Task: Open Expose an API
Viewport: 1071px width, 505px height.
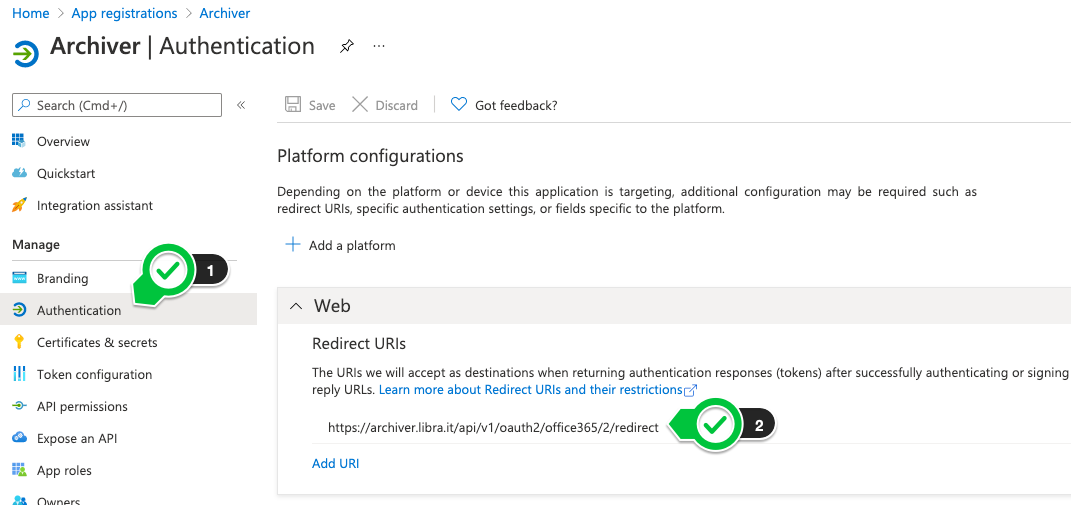Action: tap(77, 439)
